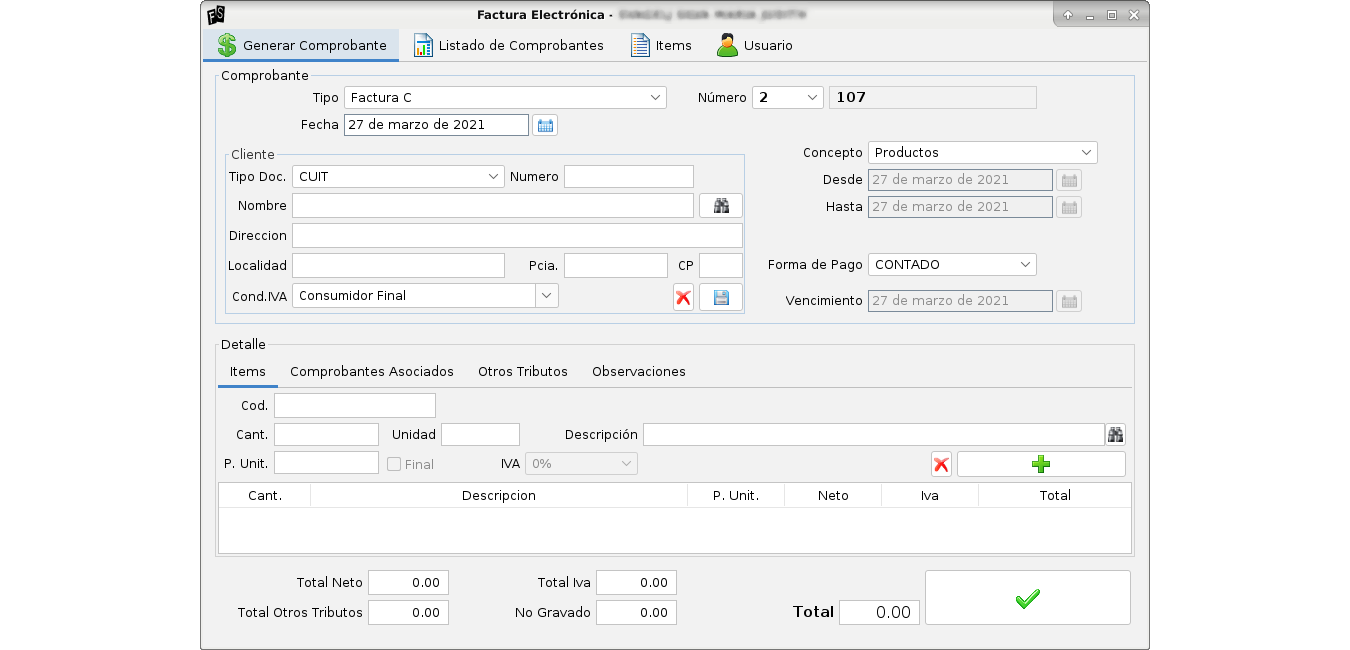Click the binoculars search icon beside Nombre
Screen dimensions: 1350x650
720,206
